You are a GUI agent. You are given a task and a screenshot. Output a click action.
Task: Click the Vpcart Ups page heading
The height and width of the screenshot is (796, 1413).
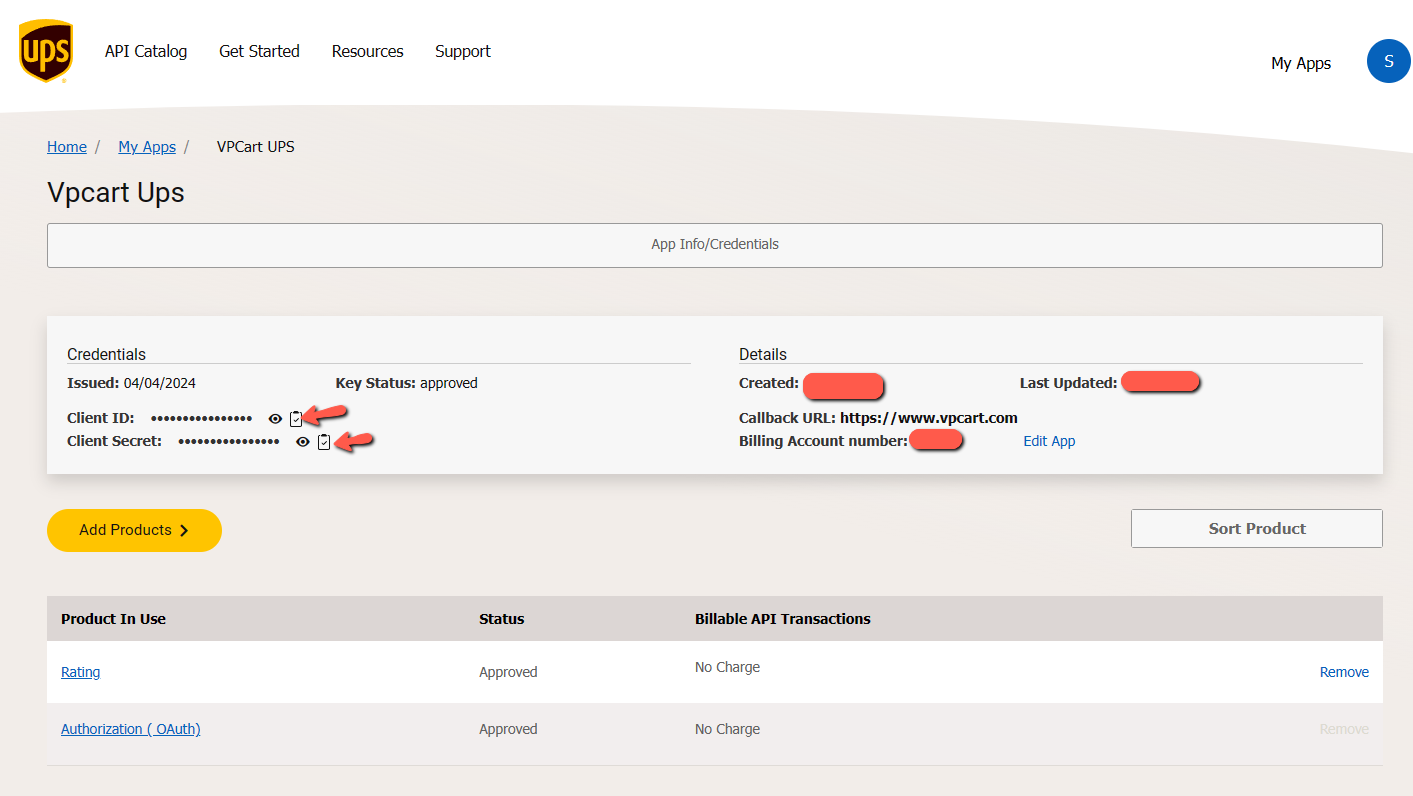[116, 192]
